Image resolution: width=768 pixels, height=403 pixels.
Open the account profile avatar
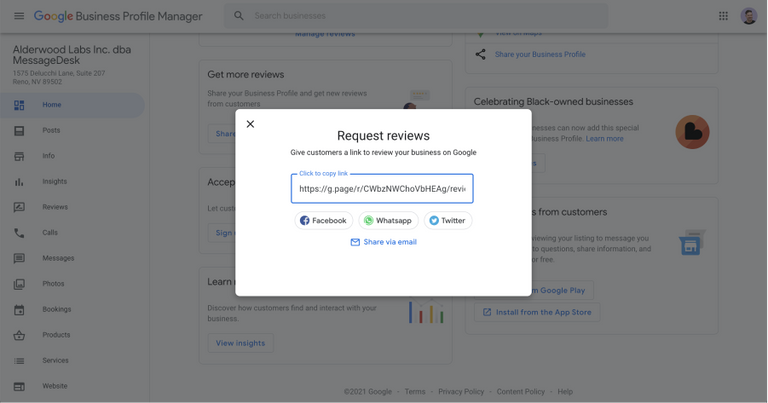pos(748,16)
